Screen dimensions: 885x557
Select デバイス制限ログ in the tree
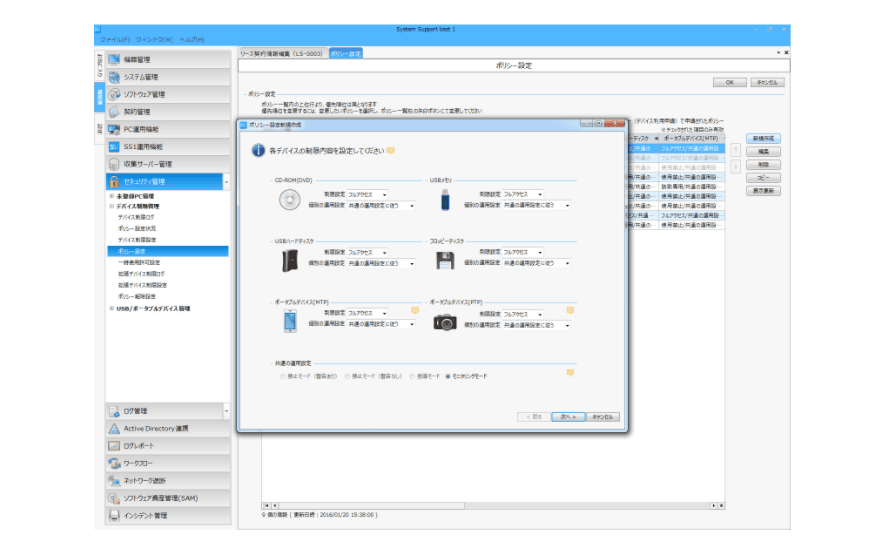[x=136, y=217]
